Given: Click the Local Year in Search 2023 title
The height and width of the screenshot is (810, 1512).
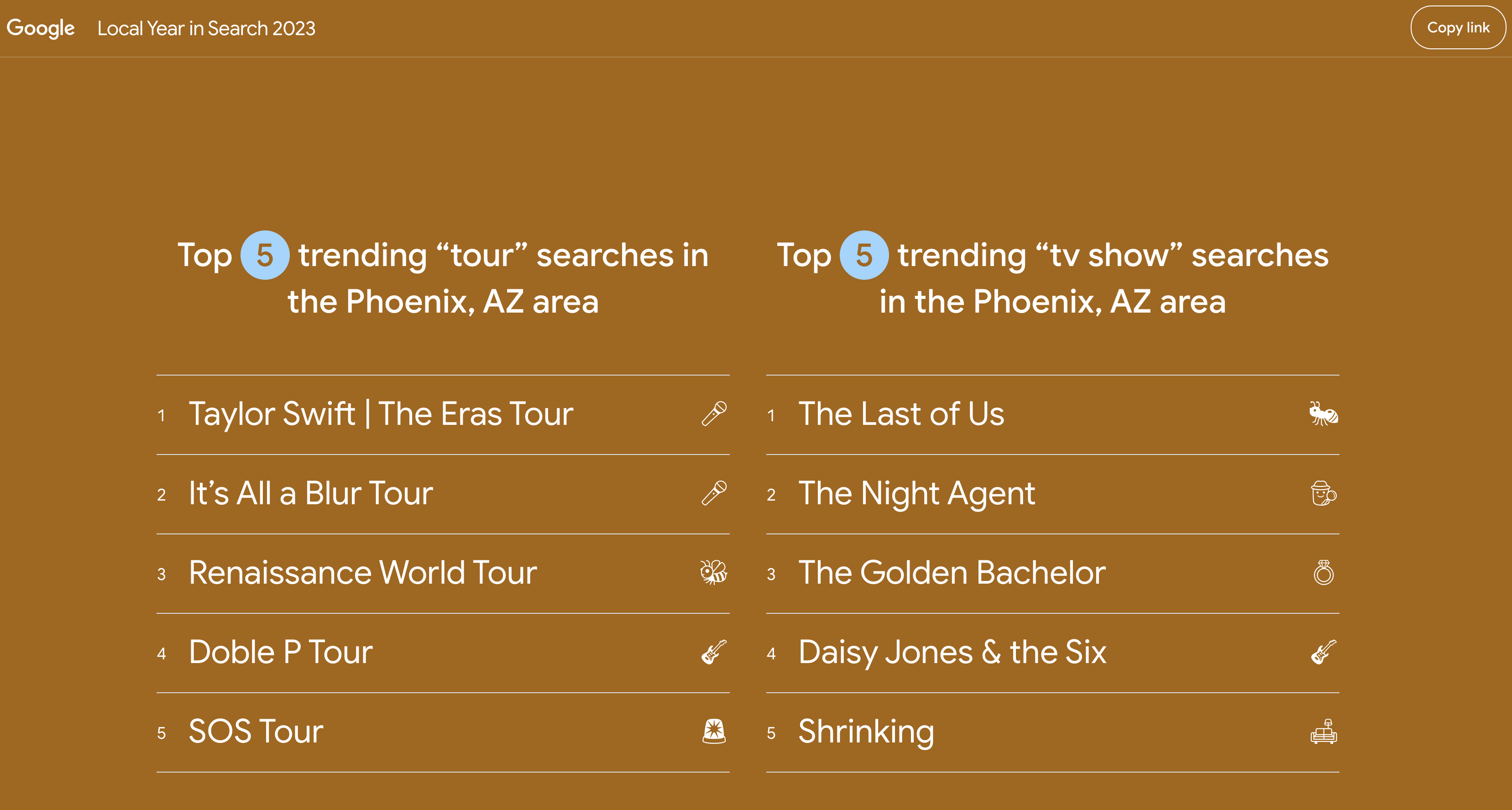Looking at the screenshot, I should pyautogui.click(x=206, y=28).
